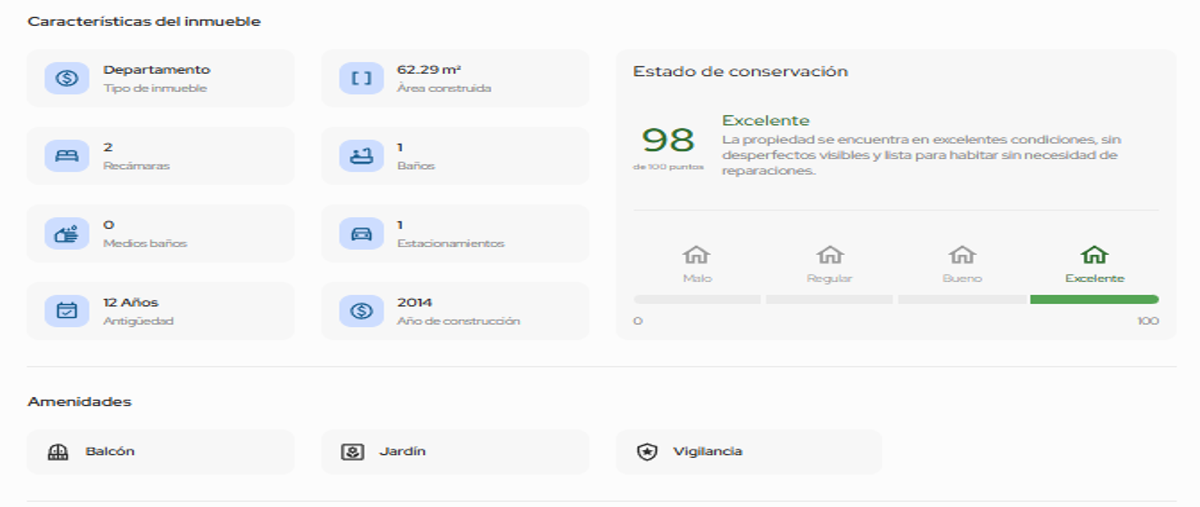Click the 'Malo' scale label
This screenshot has height=507, width=1200.
(697, 278)
